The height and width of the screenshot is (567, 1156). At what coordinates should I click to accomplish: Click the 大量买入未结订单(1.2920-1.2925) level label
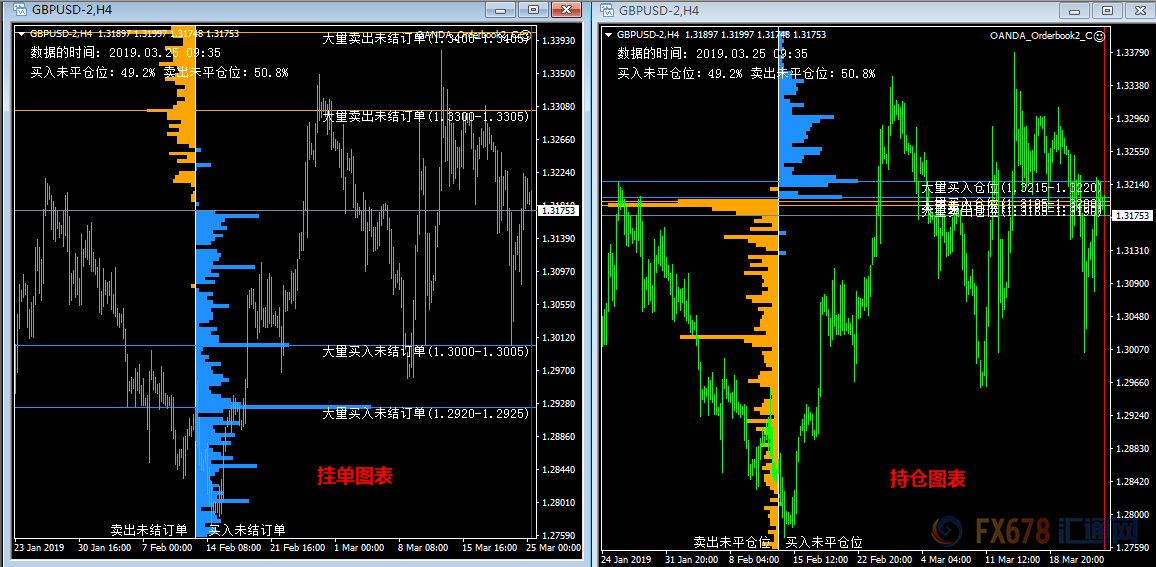coord(425,413)
